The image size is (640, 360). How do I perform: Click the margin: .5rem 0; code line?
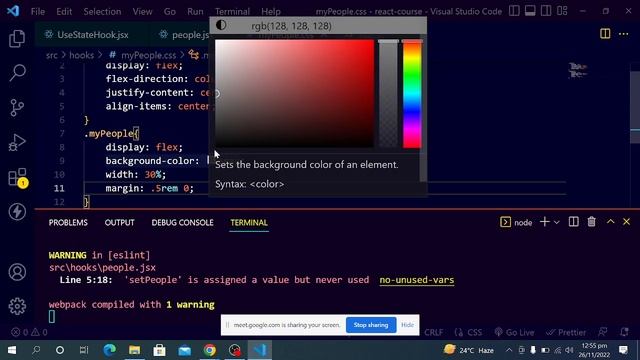click(x=149, y=188)
